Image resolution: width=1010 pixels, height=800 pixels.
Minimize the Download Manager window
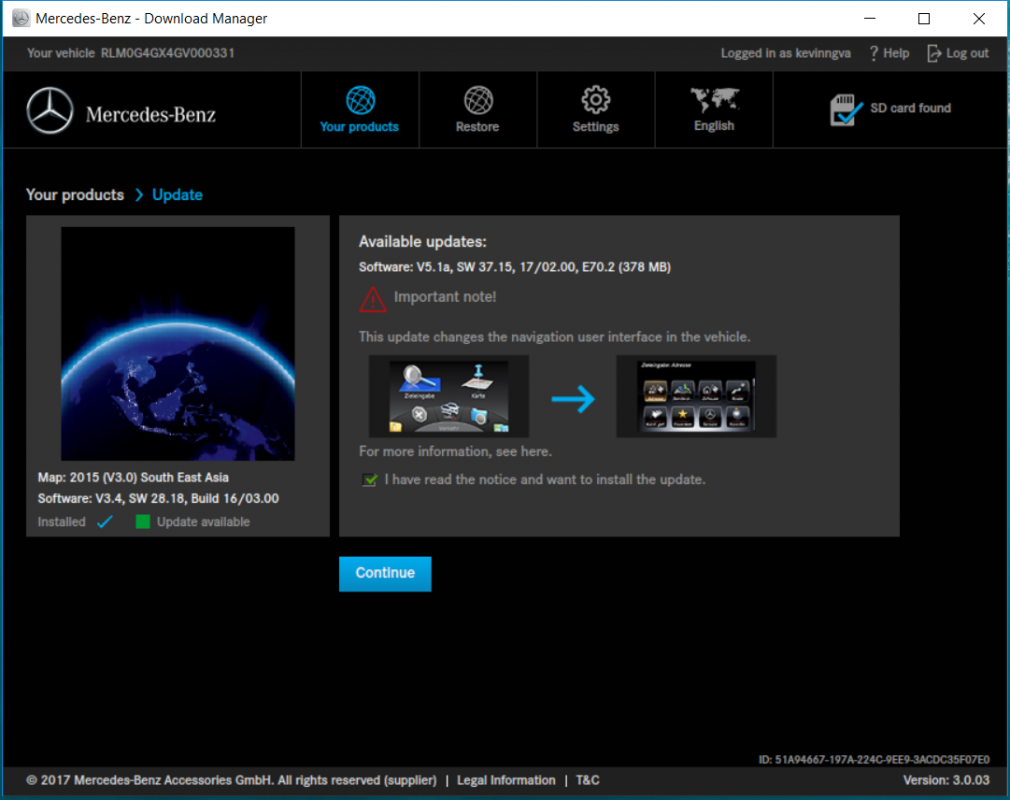[870, 18]
